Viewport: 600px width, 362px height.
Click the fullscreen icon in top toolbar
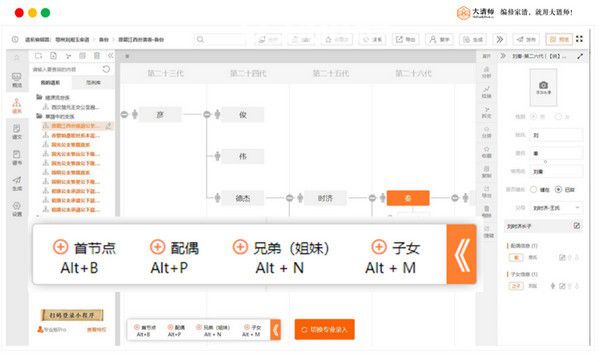coord(579,39)
